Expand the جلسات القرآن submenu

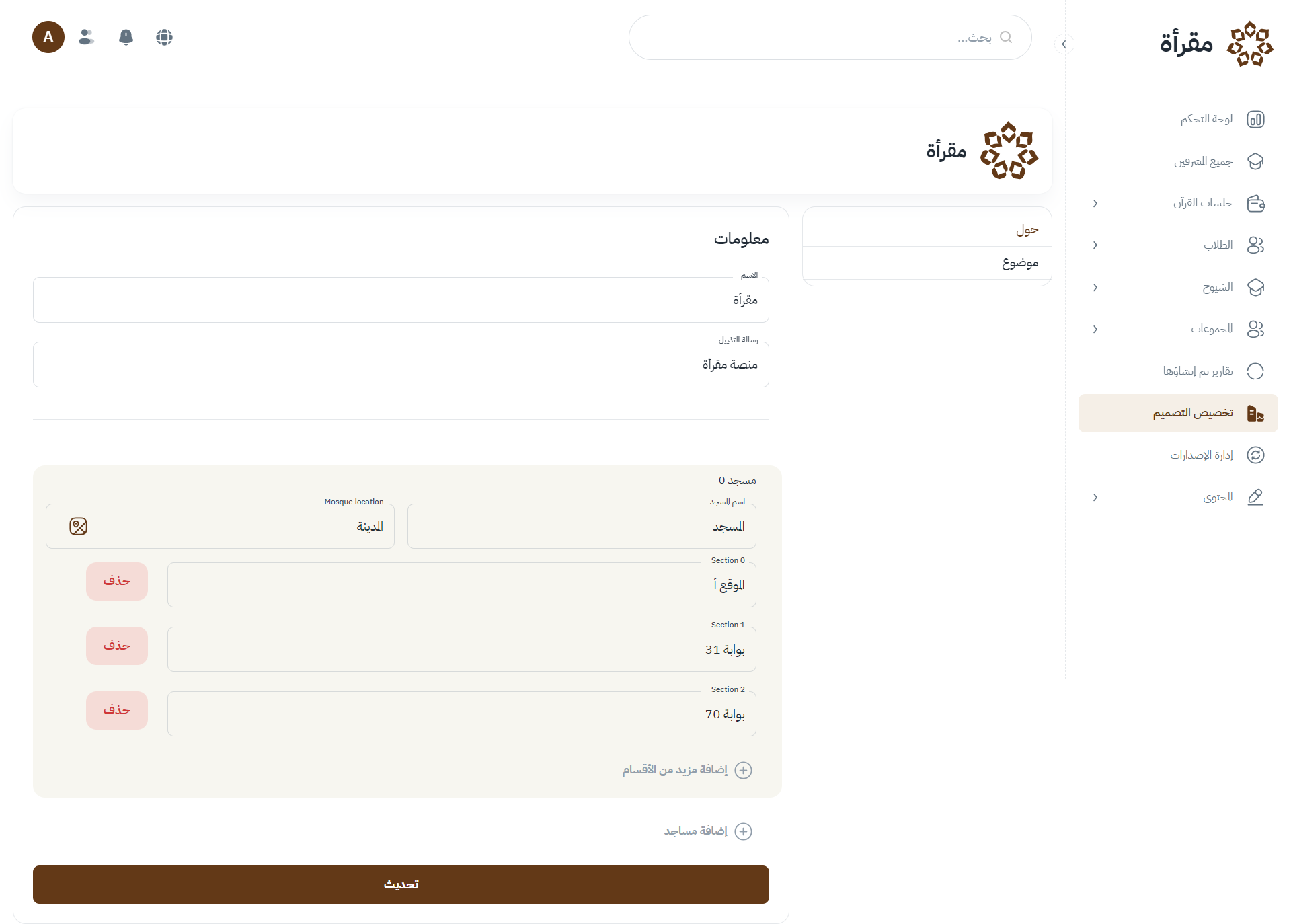(1095, 203)
